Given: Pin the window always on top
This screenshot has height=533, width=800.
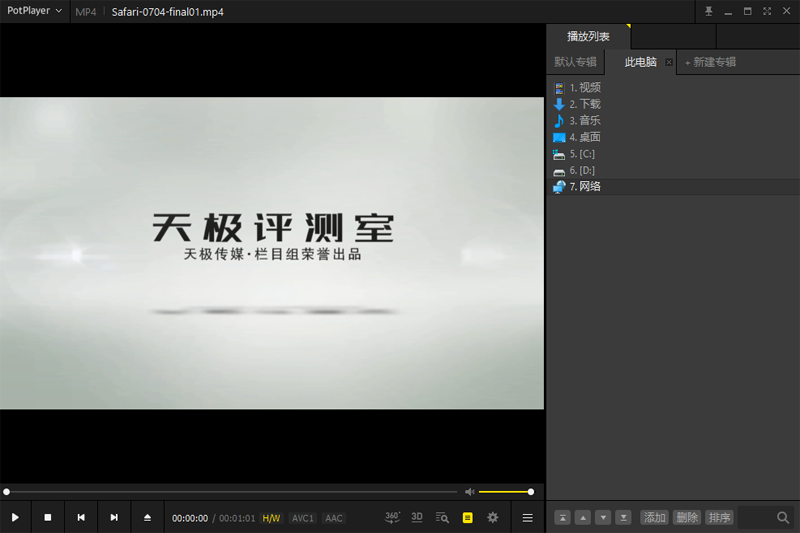Looking at the screenshot, I should 709,11.
